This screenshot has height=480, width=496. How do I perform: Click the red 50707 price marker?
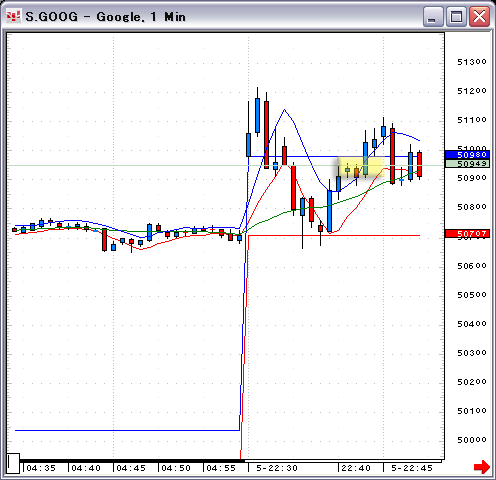[x=467, y=234]
